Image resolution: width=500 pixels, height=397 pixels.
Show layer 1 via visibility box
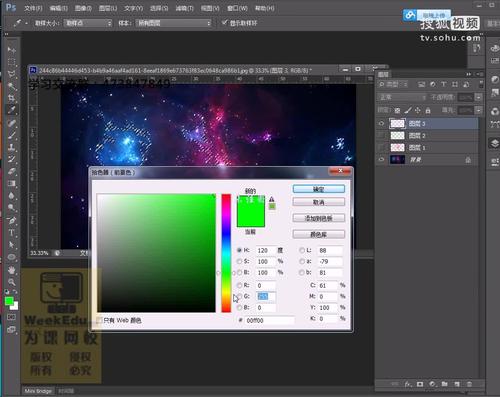[381, 148]
